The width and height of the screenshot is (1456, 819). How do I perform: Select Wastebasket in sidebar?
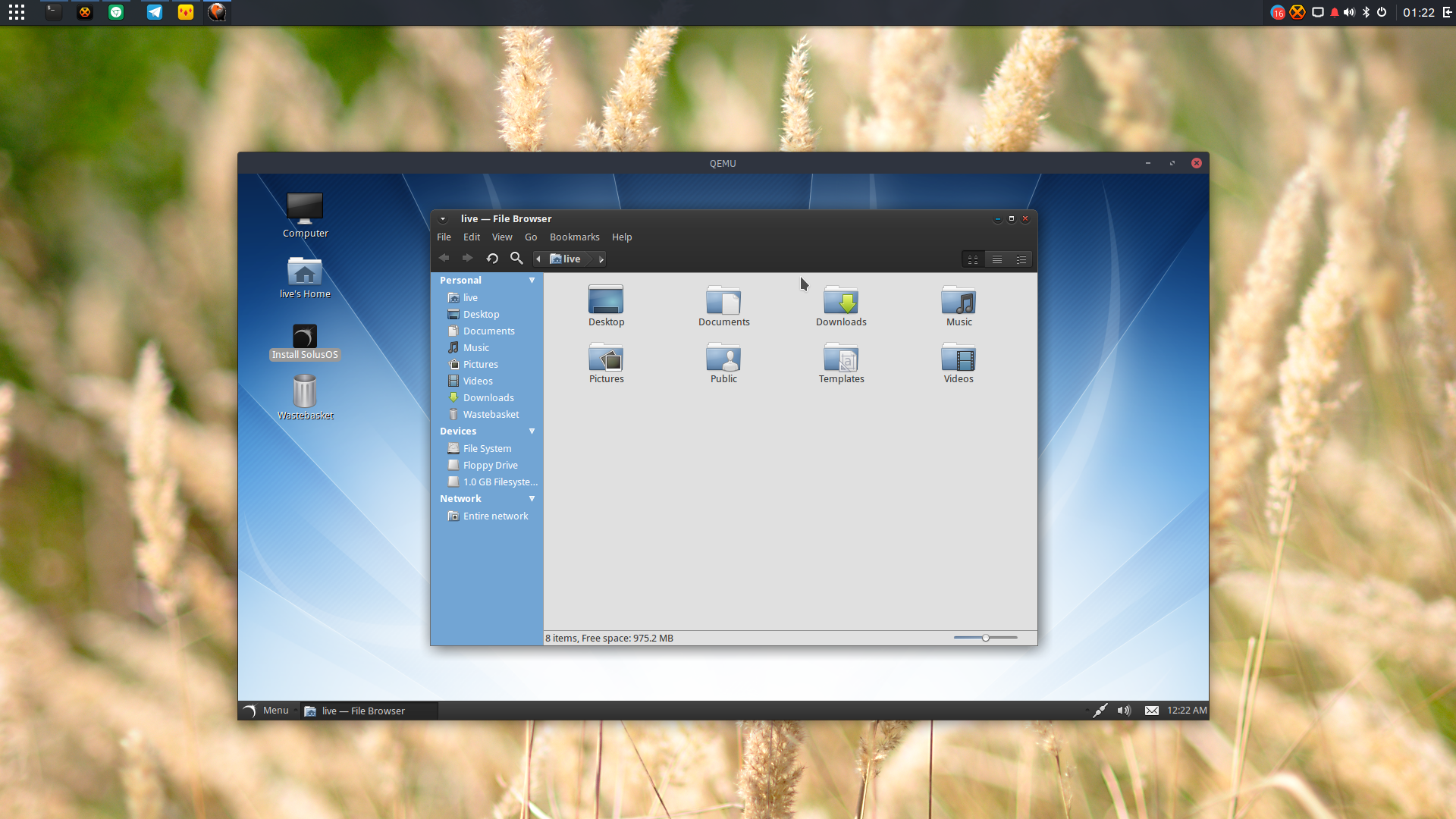[487, 415]
